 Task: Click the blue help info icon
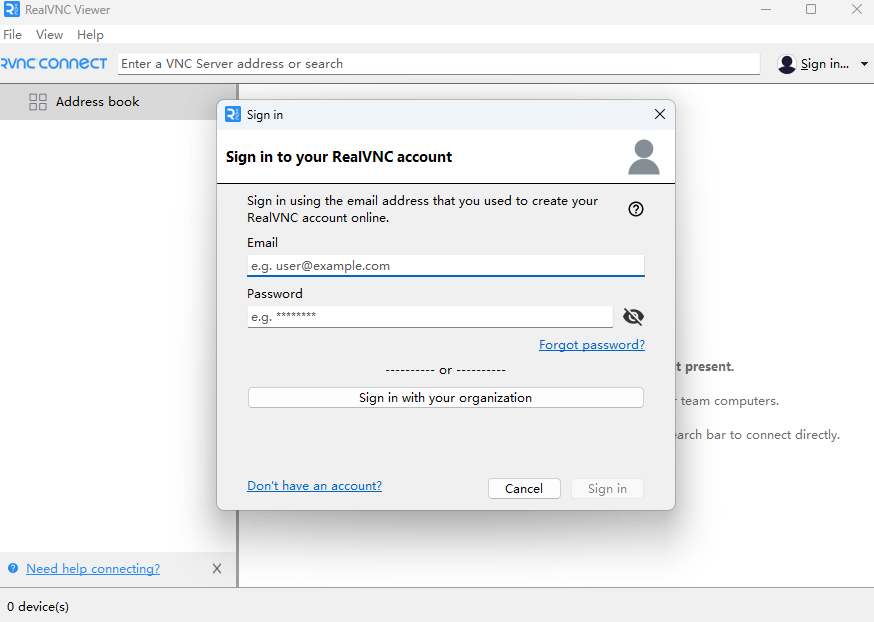pos(13,569)
